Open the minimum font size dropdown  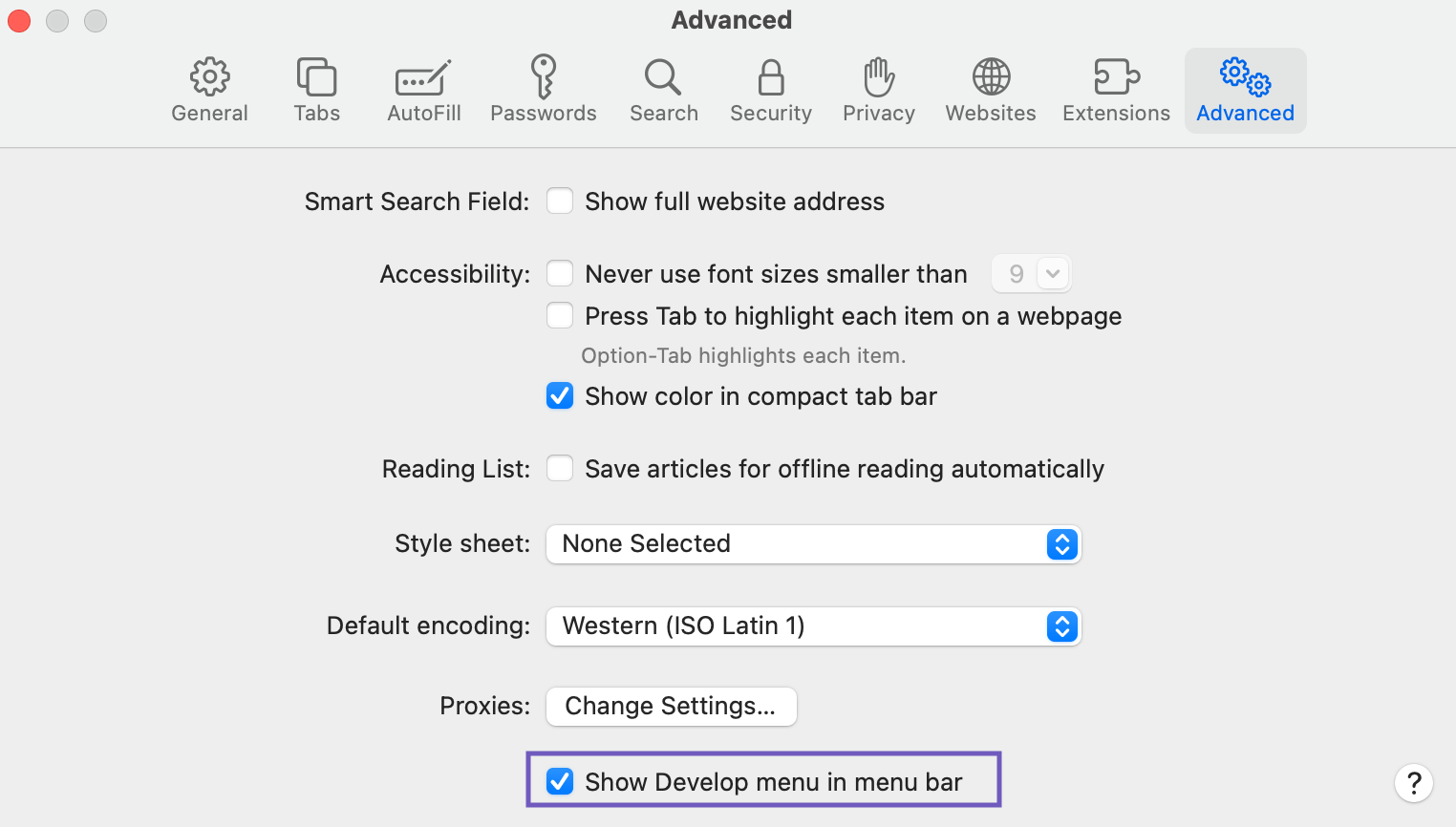(1031, 274)
